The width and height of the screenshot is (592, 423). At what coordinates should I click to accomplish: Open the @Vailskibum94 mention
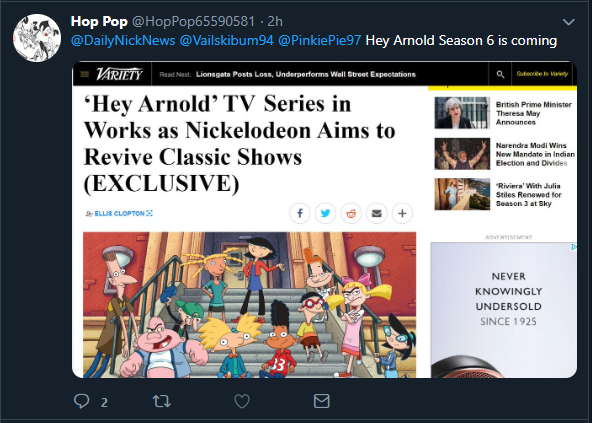[227, 40]
